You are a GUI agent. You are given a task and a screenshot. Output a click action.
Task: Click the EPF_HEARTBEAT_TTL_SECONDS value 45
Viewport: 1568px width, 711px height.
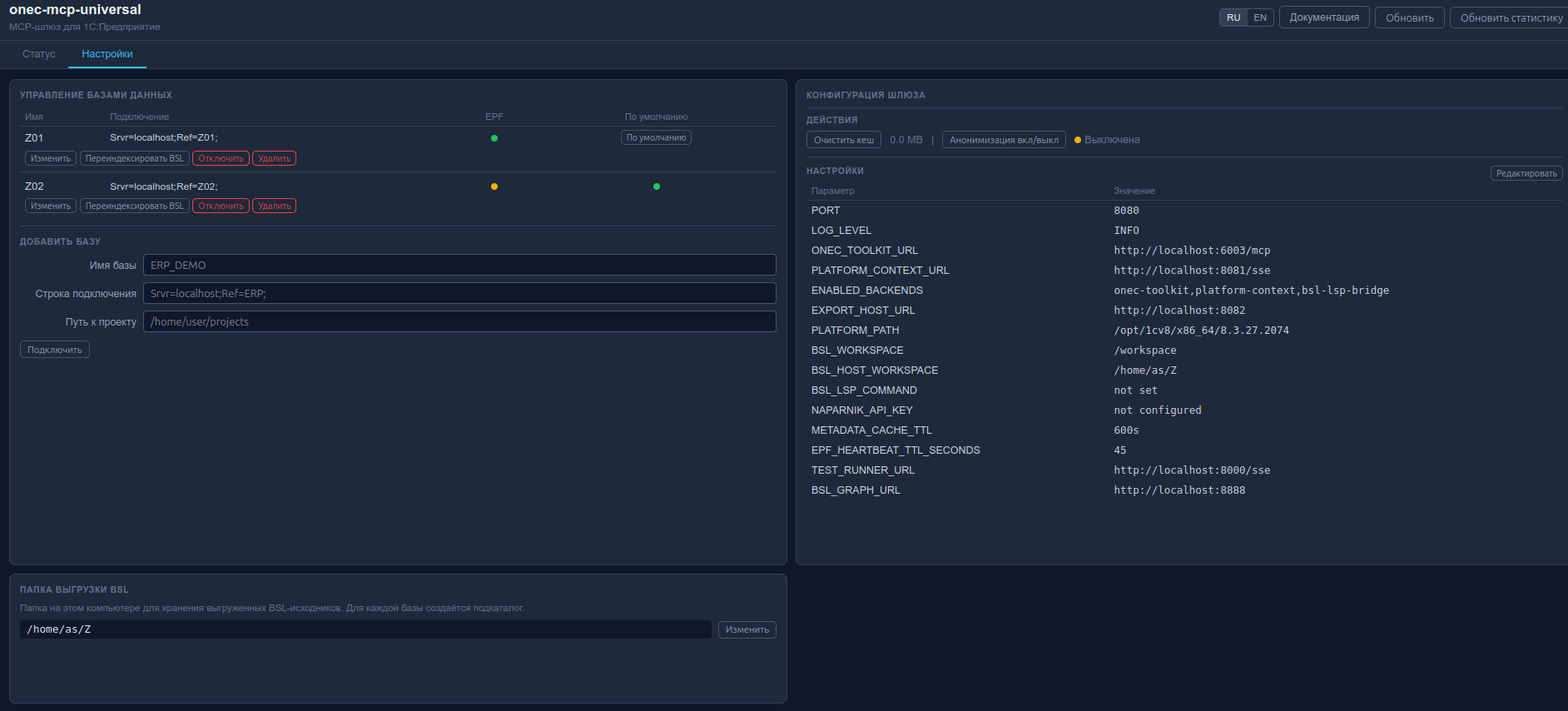pyautogui.click(x=1120, y=450)
